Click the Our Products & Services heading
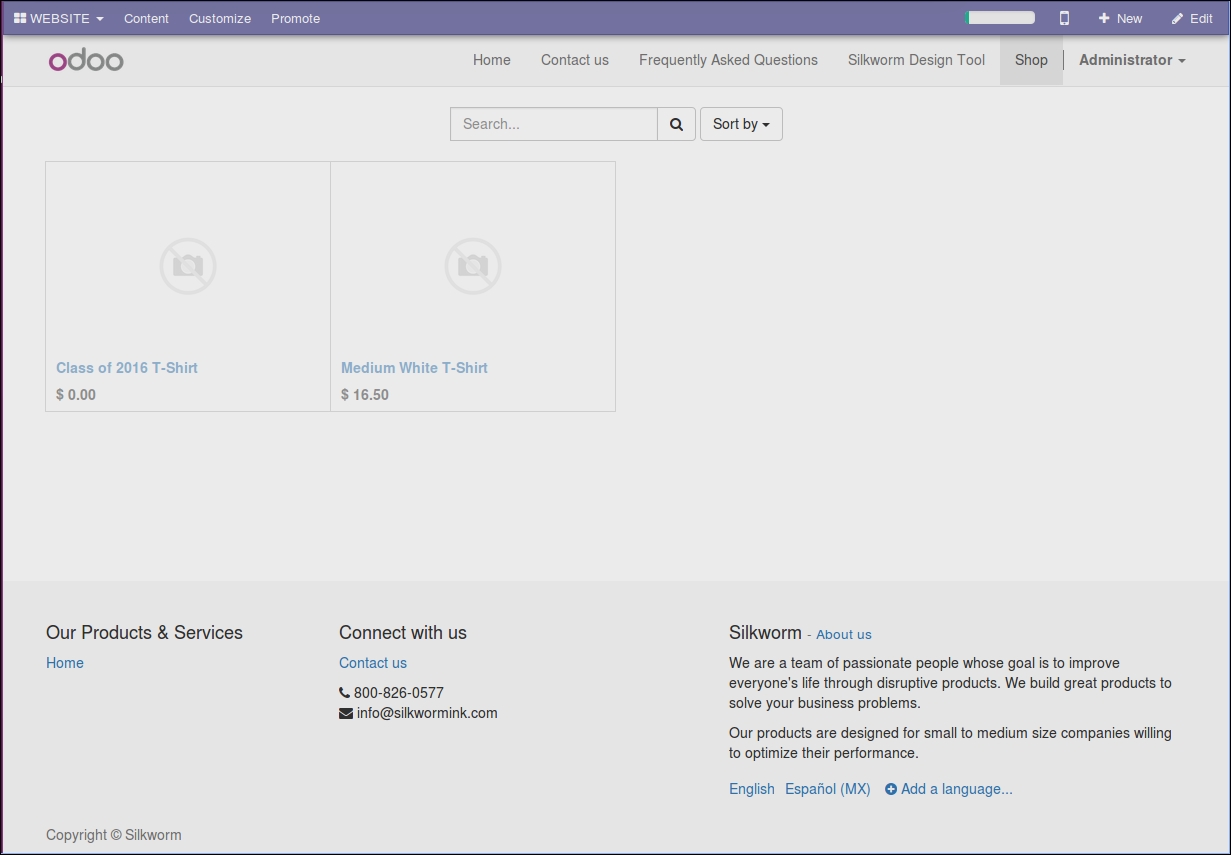1231x855 pixels. click(x=144, y=632)
